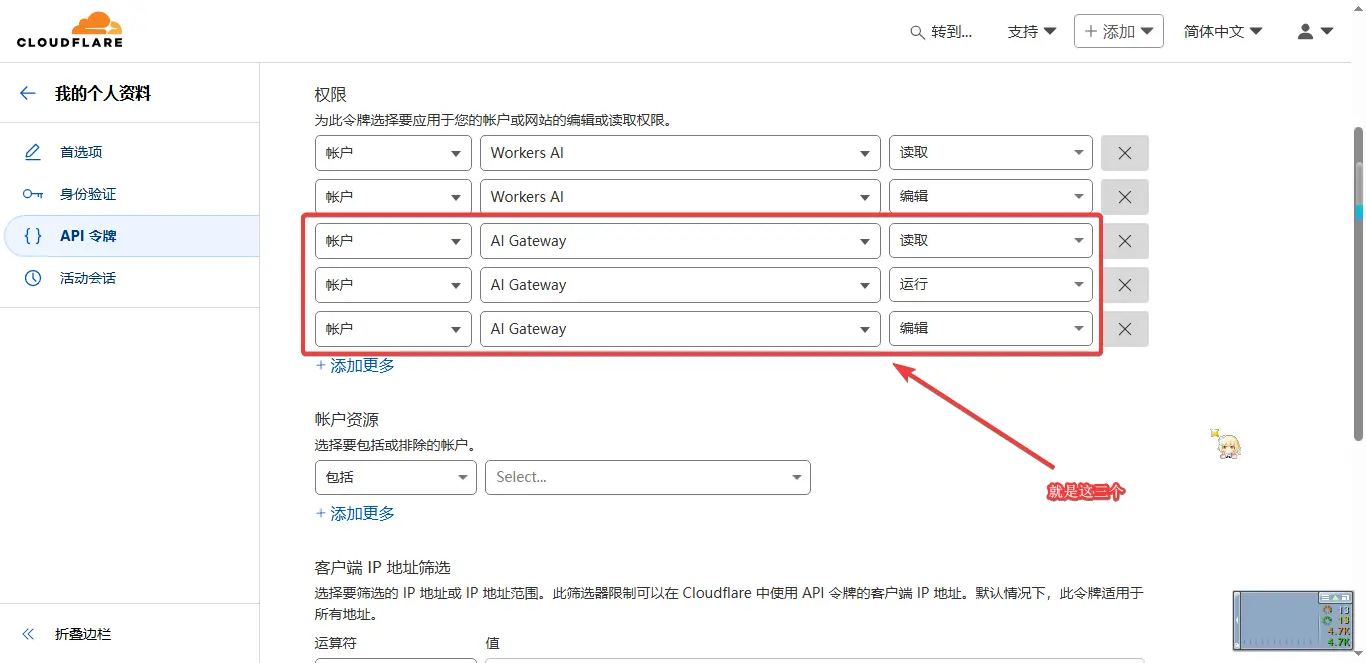Click the 添加 button in the header
1366x663 pixels.
tap(1119, 31)
